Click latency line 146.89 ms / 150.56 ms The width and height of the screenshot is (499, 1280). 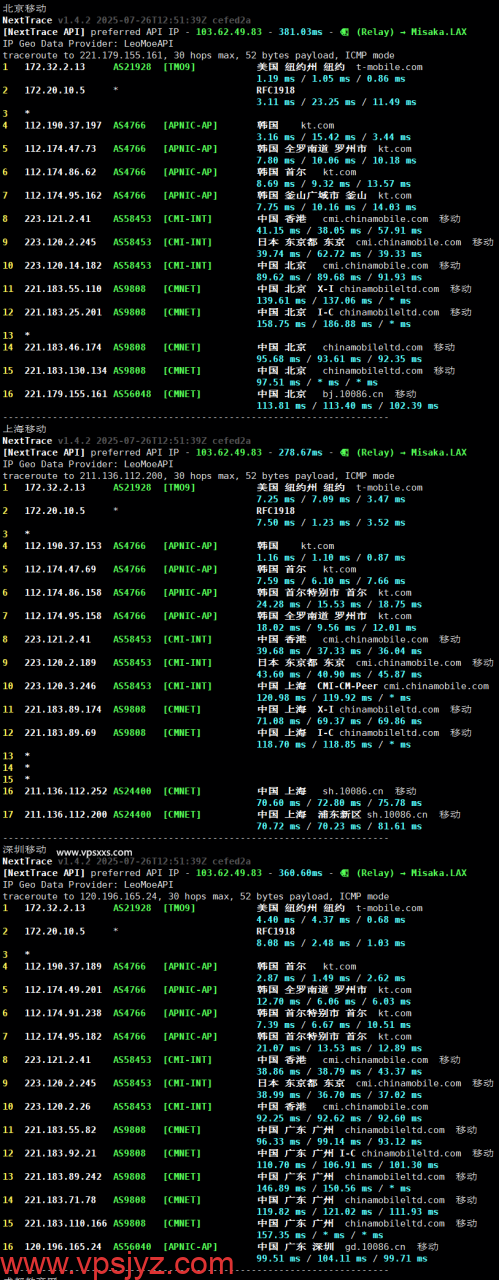321,1188
